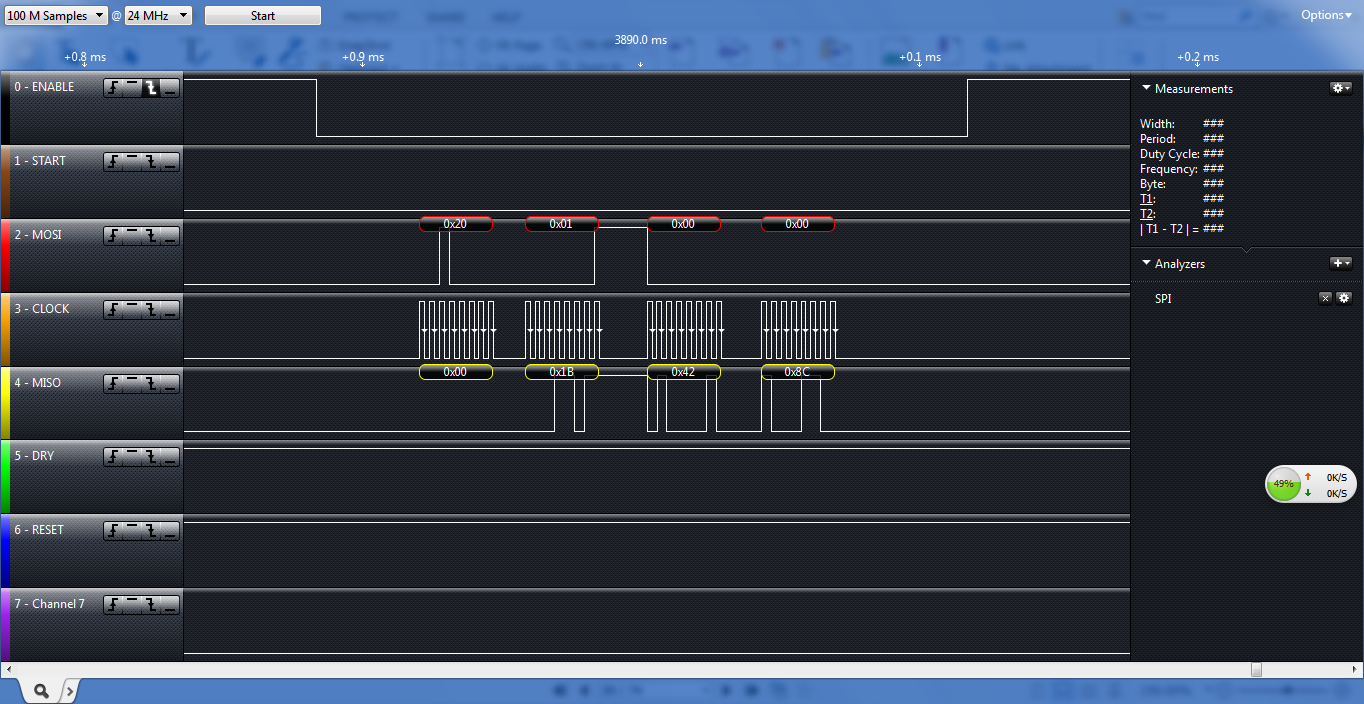Image resolution: width=1364 pixels, height=704 pixels.
Task: Set low level trigger on 5 - DRY
Action: tap(170, 456)
